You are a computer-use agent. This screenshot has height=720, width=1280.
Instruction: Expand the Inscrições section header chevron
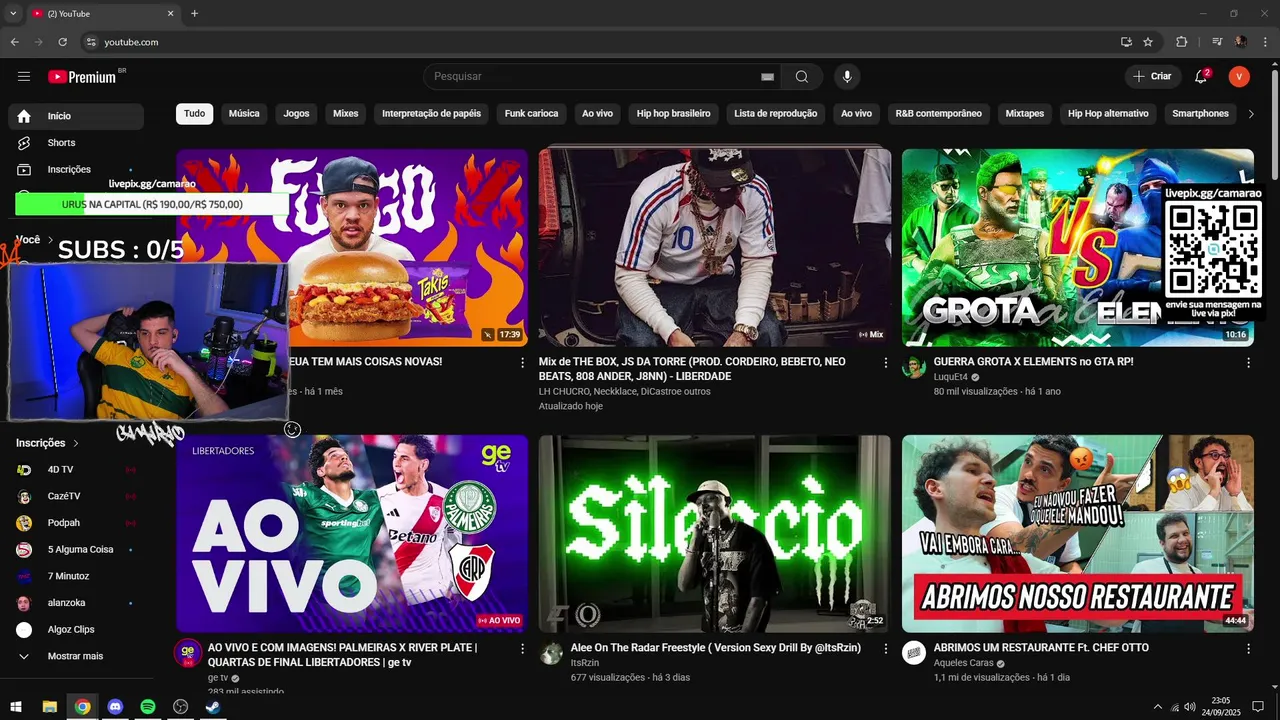point(75,443)
